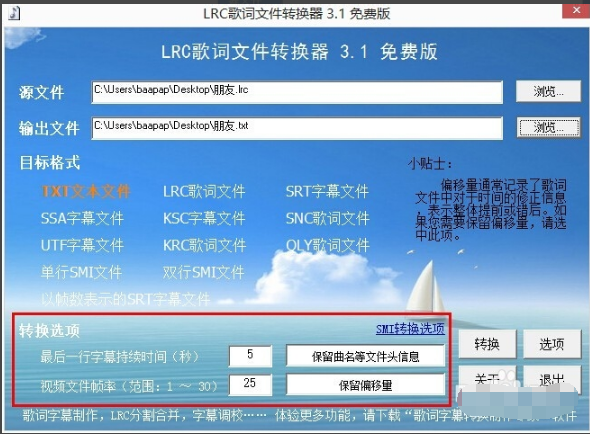Click 浏览 button for source file

pyautogui.click(x=548, y=91)
